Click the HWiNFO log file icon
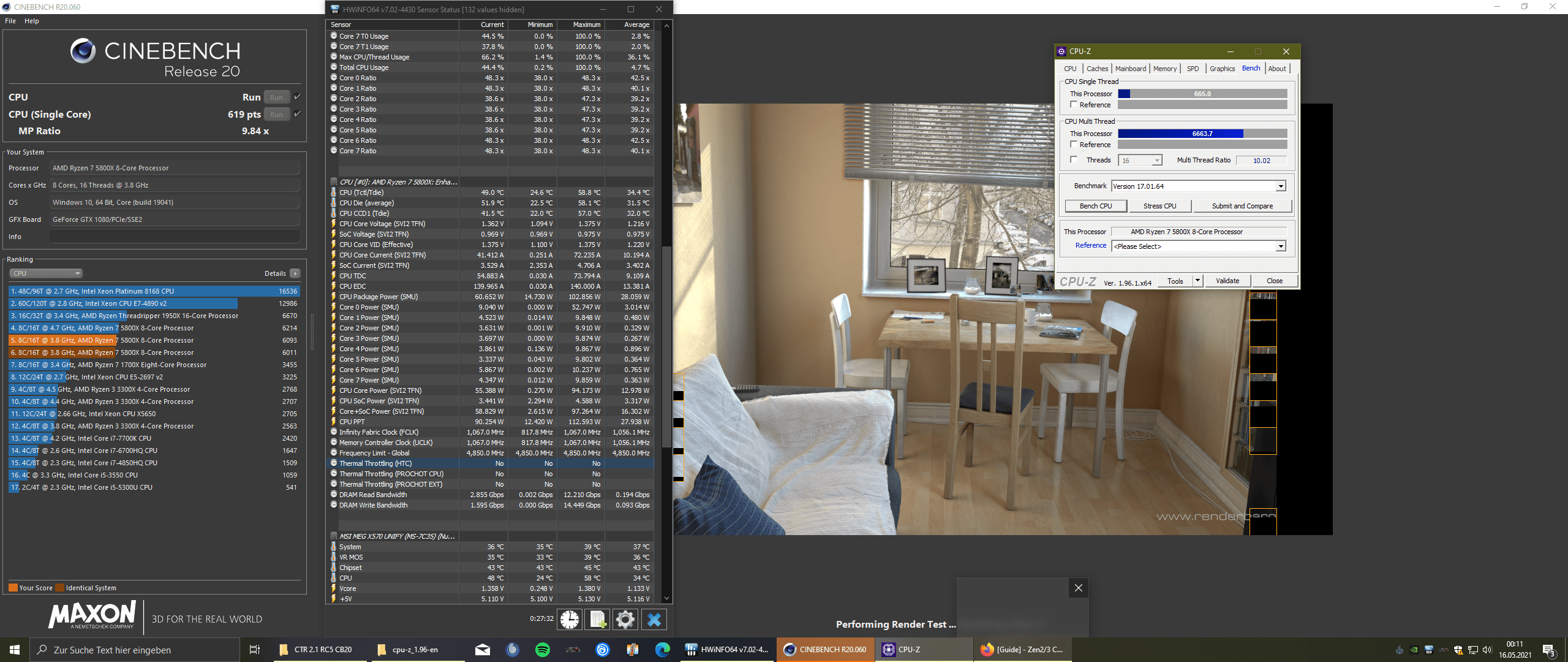 click(x=598, y=619)
